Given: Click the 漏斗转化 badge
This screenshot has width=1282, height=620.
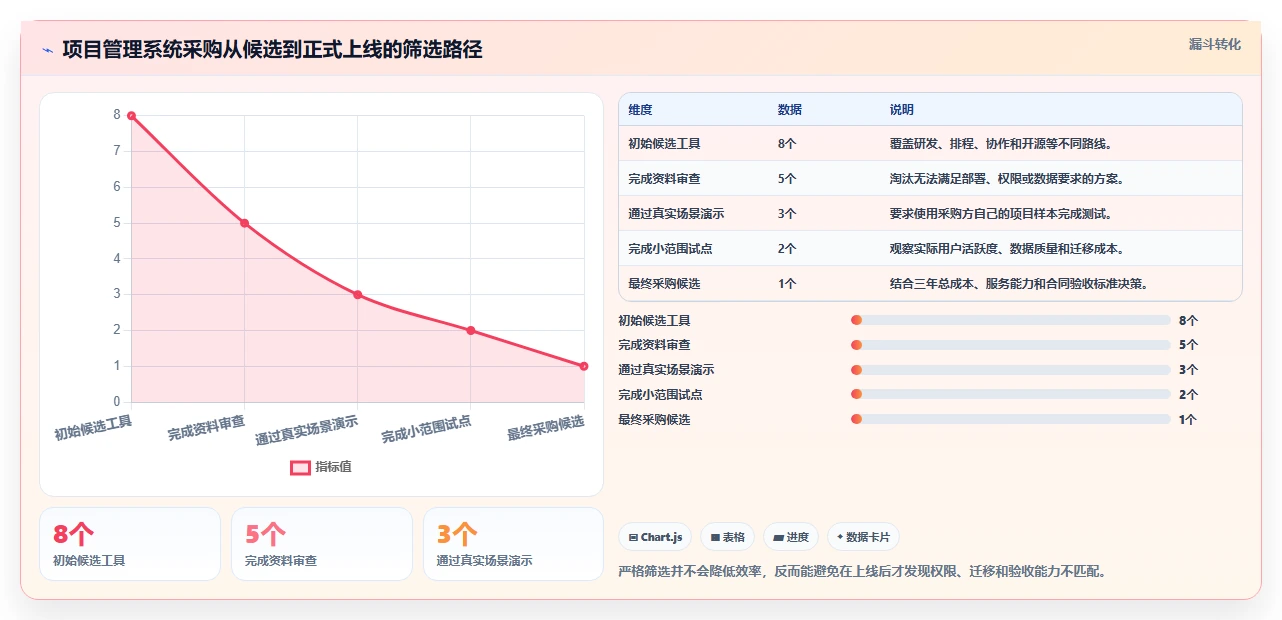Looking at the screenshot, I should point(1214,44).
